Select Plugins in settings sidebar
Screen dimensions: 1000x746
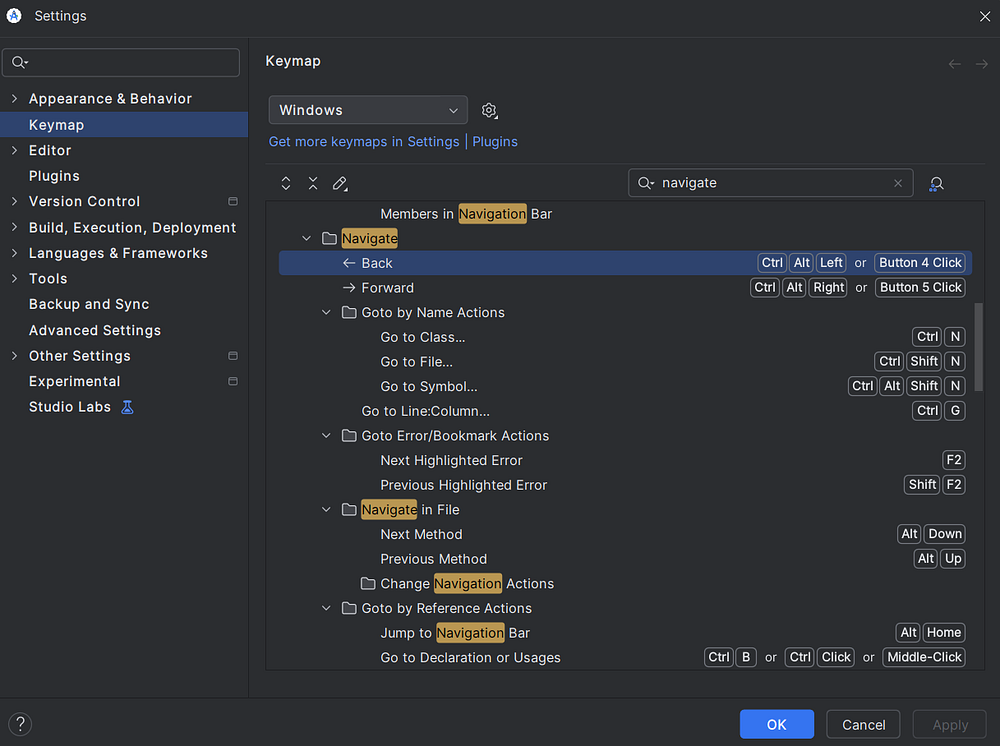click(54, 176)
